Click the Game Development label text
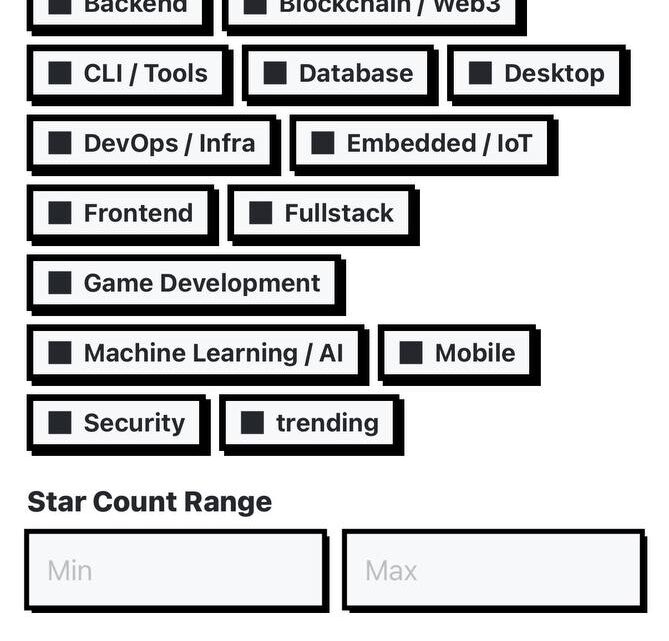669x641 pixels. click(x=202, y=283)
